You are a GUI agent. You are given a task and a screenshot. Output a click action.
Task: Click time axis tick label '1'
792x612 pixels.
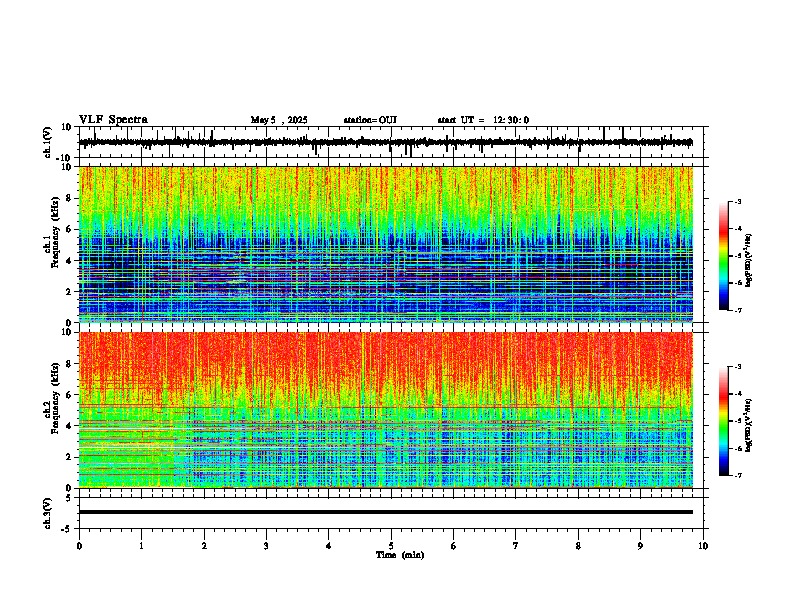point(141,546)
